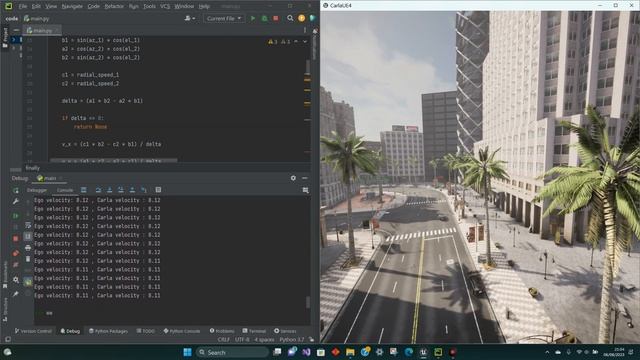The image size is (640, 360).
Task: Click Step Out icon in debug toolbar
Action: (132, 190)
